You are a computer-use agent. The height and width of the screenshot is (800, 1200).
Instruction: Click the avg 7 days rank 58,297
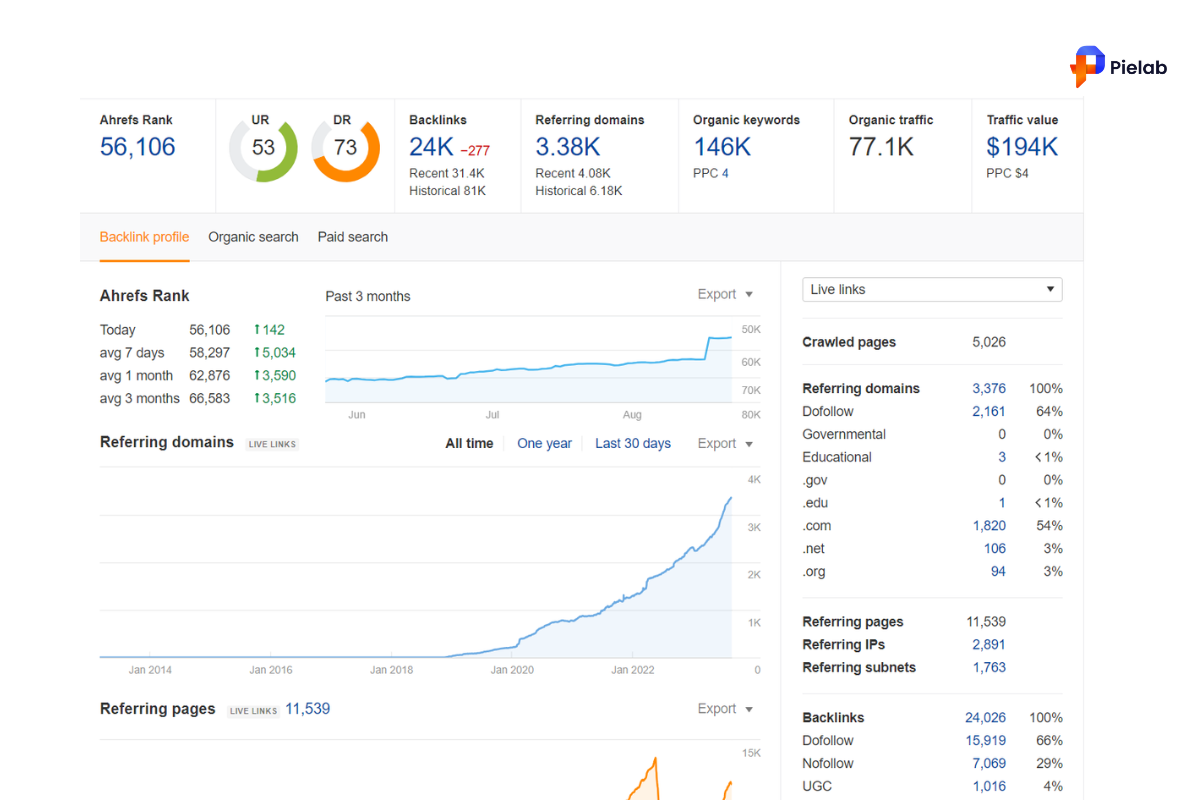(x=210, y=353)
